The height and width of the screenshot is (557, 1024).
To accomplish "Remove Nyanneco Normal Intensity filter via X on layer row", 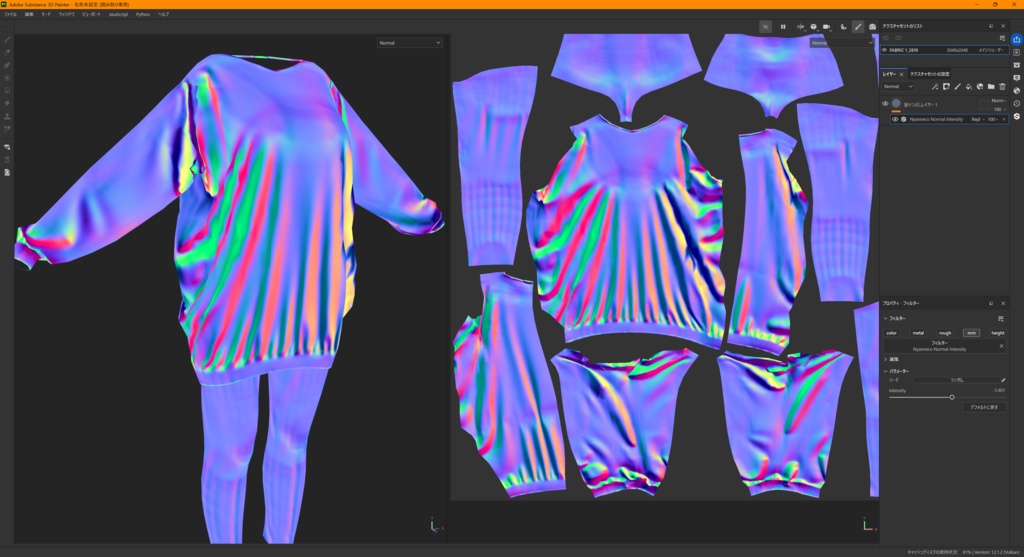I will 1004,119.
